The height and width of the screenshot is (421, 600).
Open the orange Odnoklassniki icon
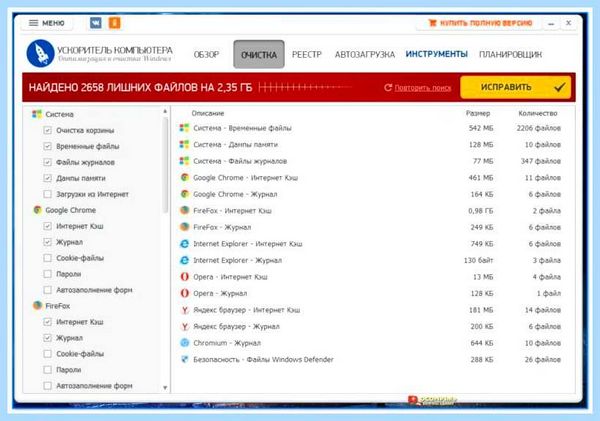(114, 23)
